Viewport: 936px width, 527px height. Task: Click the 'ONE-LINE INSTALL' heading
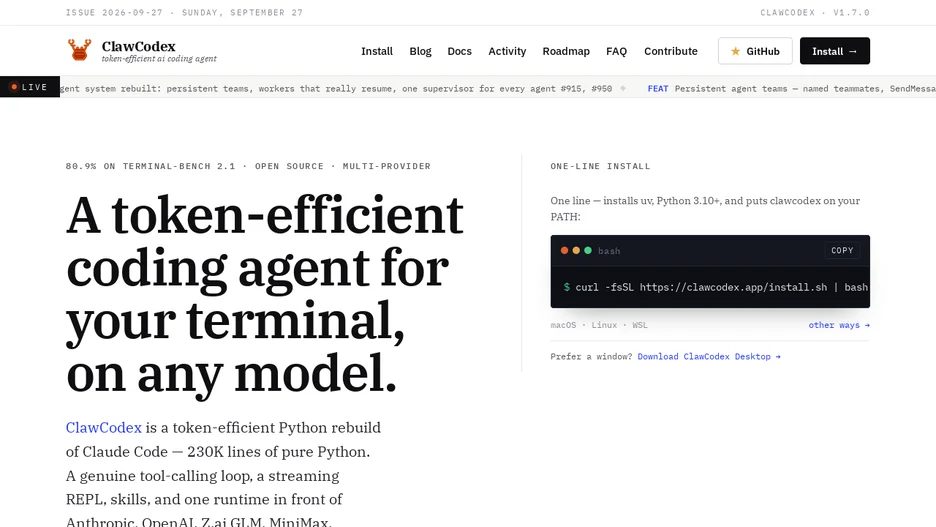coord(600,167)
